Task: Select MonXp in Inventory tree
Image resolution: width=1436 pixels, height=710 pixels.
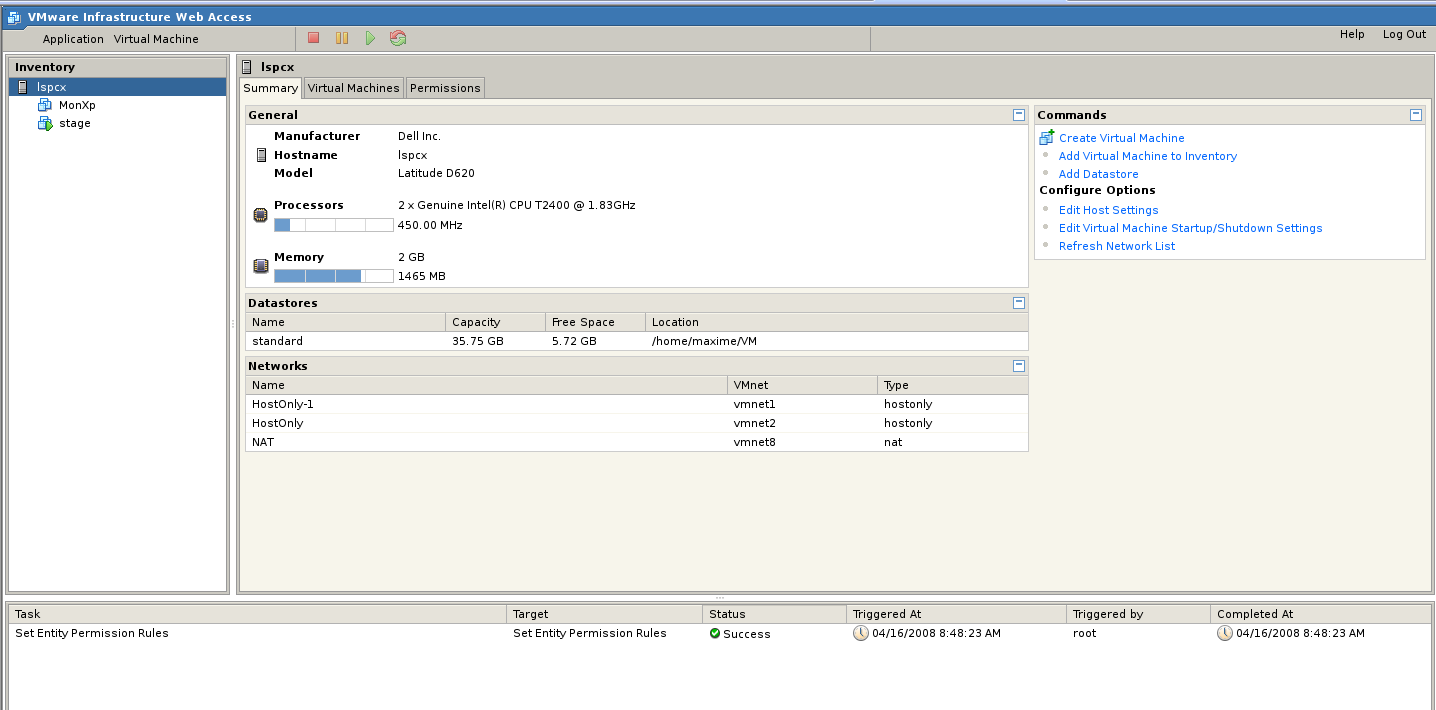Action: (x=77, y=105)
